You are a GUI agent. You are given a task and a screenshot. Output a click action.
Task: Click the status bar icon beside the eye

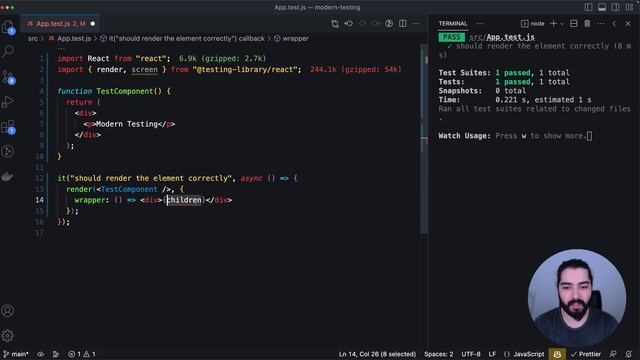[x=56, y=354]
